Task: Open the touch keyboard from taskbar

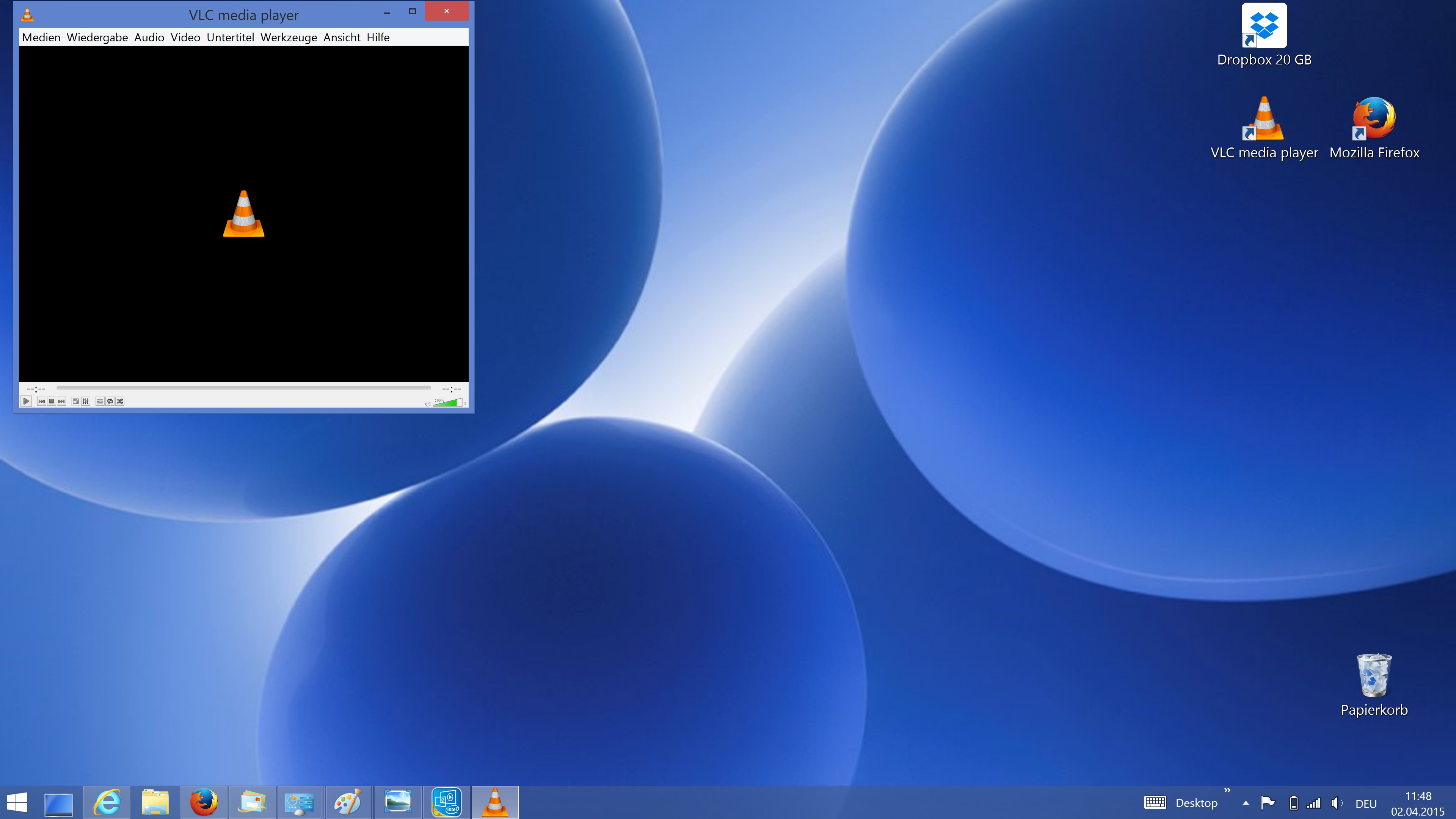Action: [1155, 803]
